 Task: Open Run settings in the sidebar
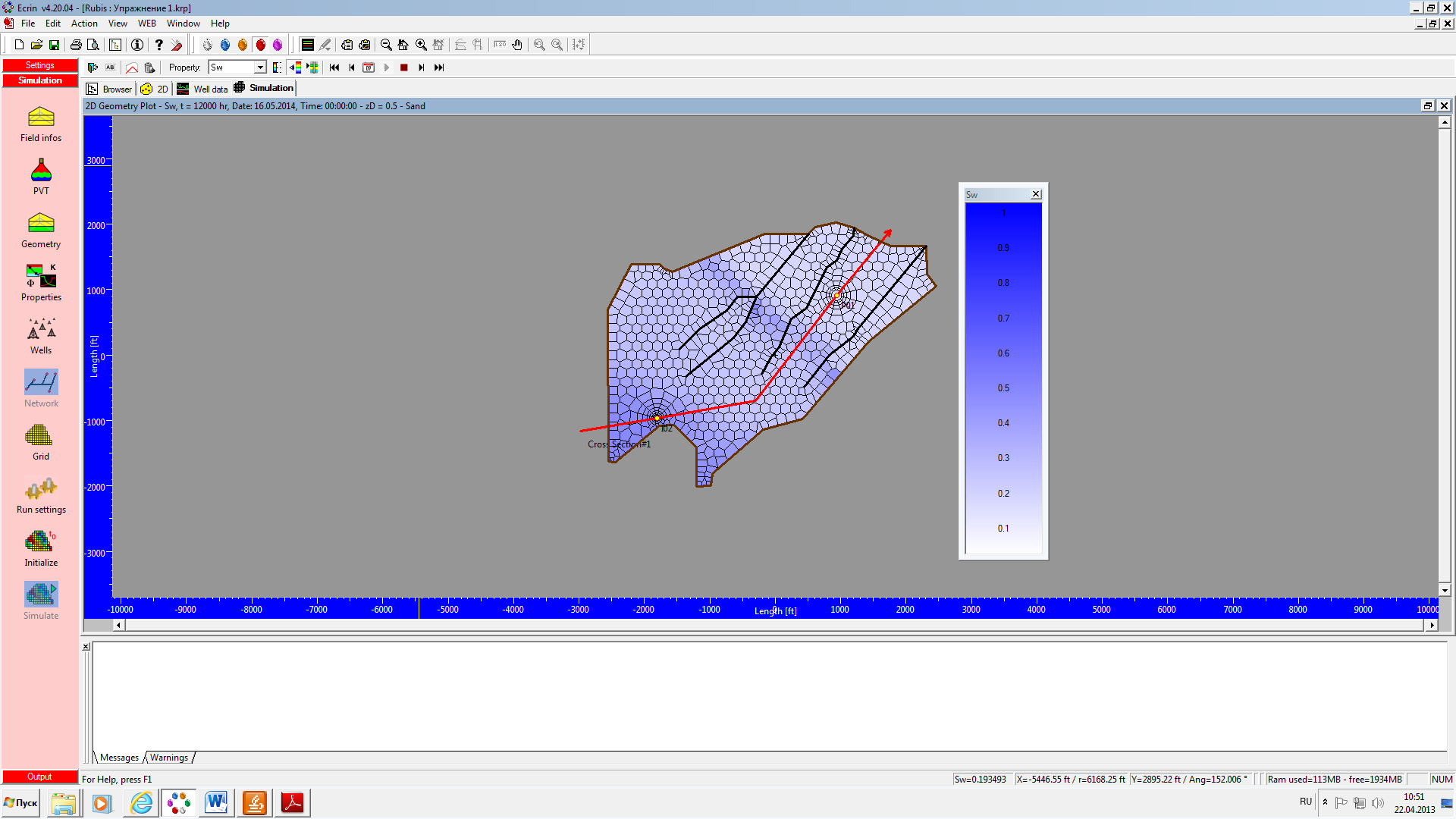point(41,495)
